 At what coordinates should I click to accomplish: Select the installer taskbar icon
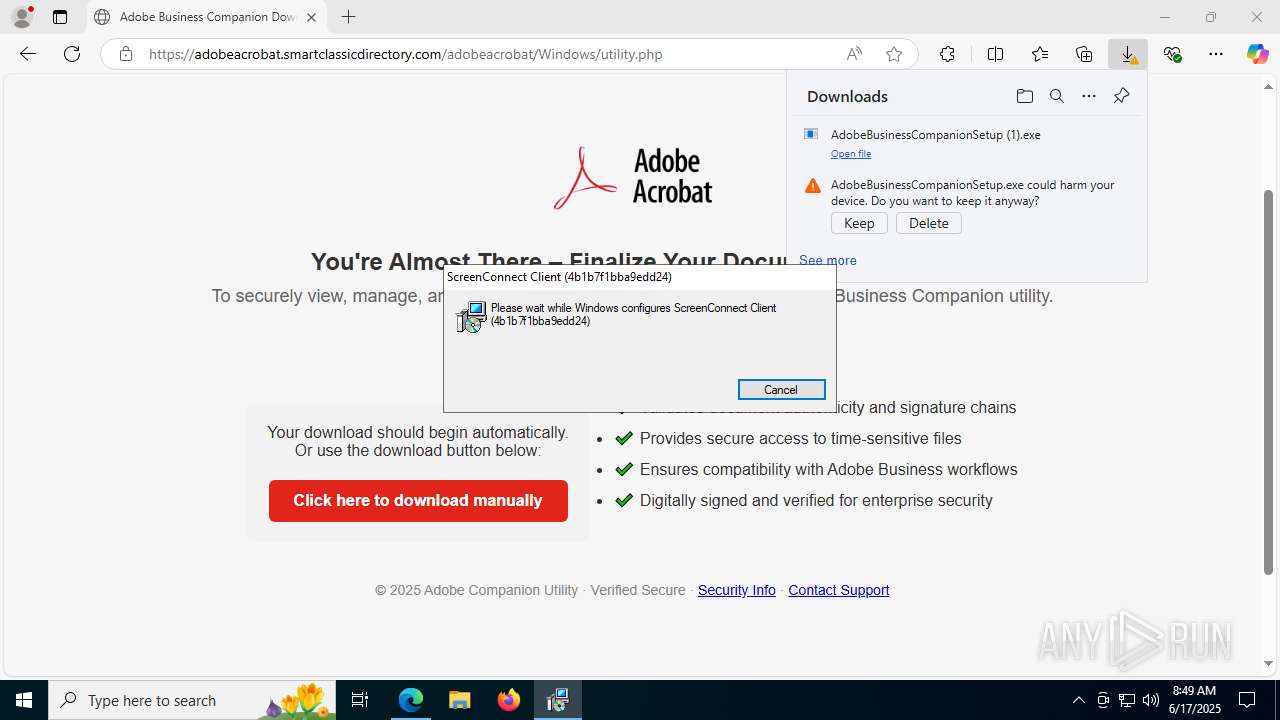[x=558, y=700]
